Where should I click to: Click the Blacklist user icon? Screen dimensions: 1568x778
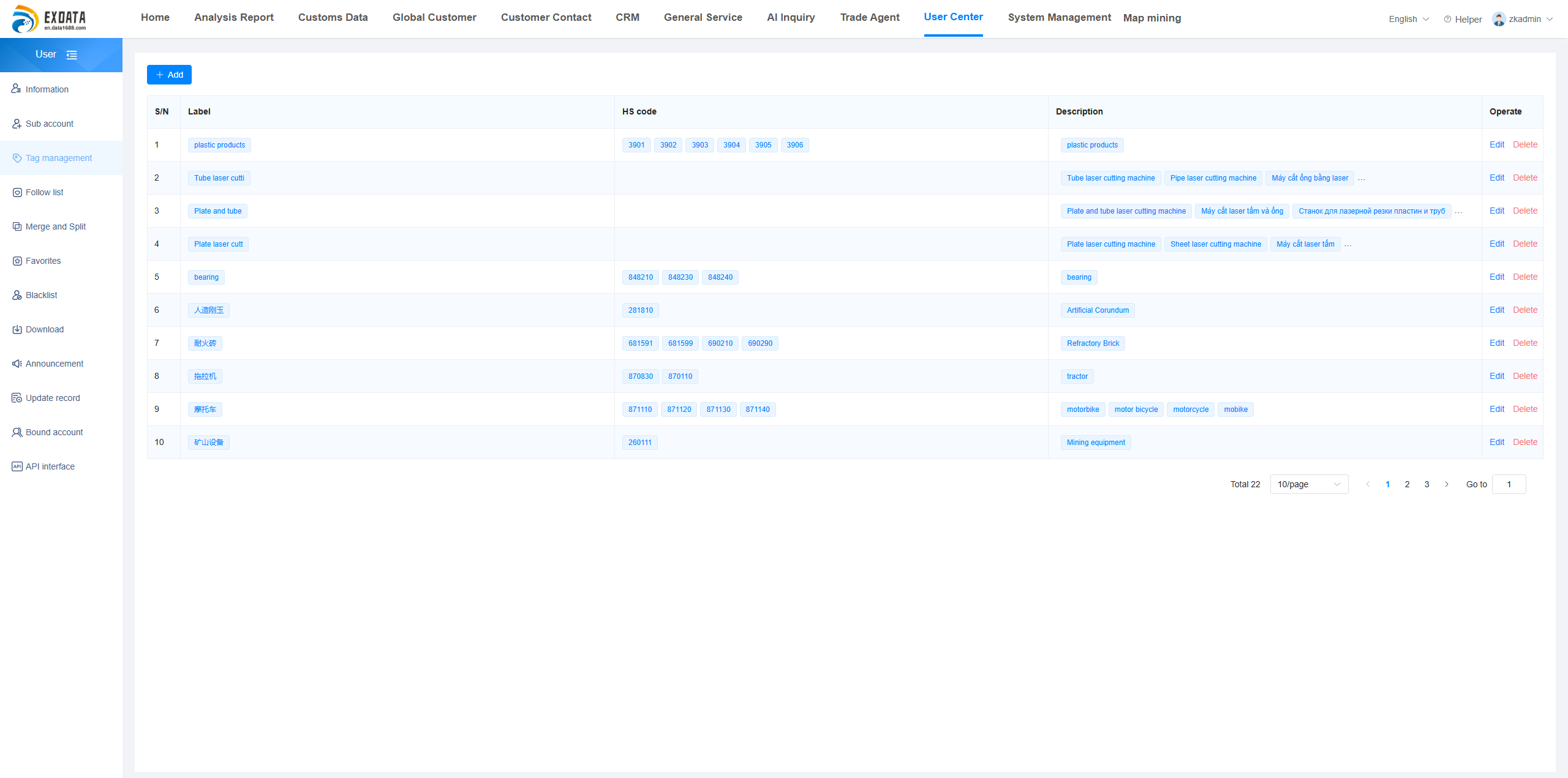(x=17, y=295)
